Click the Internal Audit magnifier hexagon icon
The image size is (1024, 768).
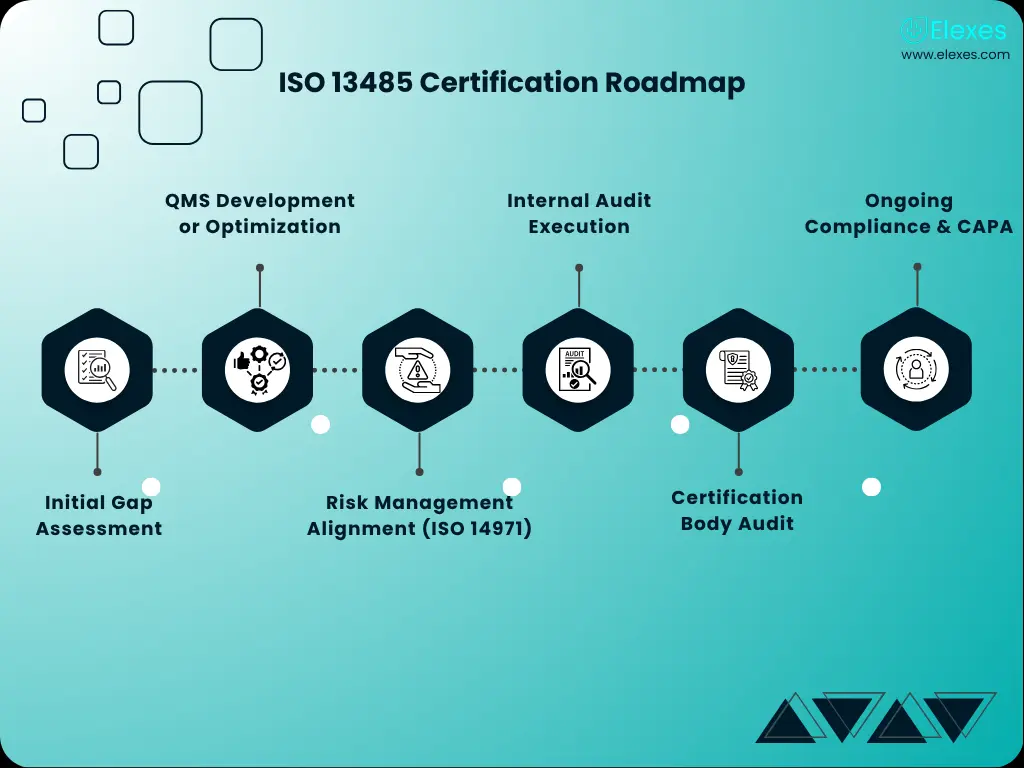tap(578, 370)
